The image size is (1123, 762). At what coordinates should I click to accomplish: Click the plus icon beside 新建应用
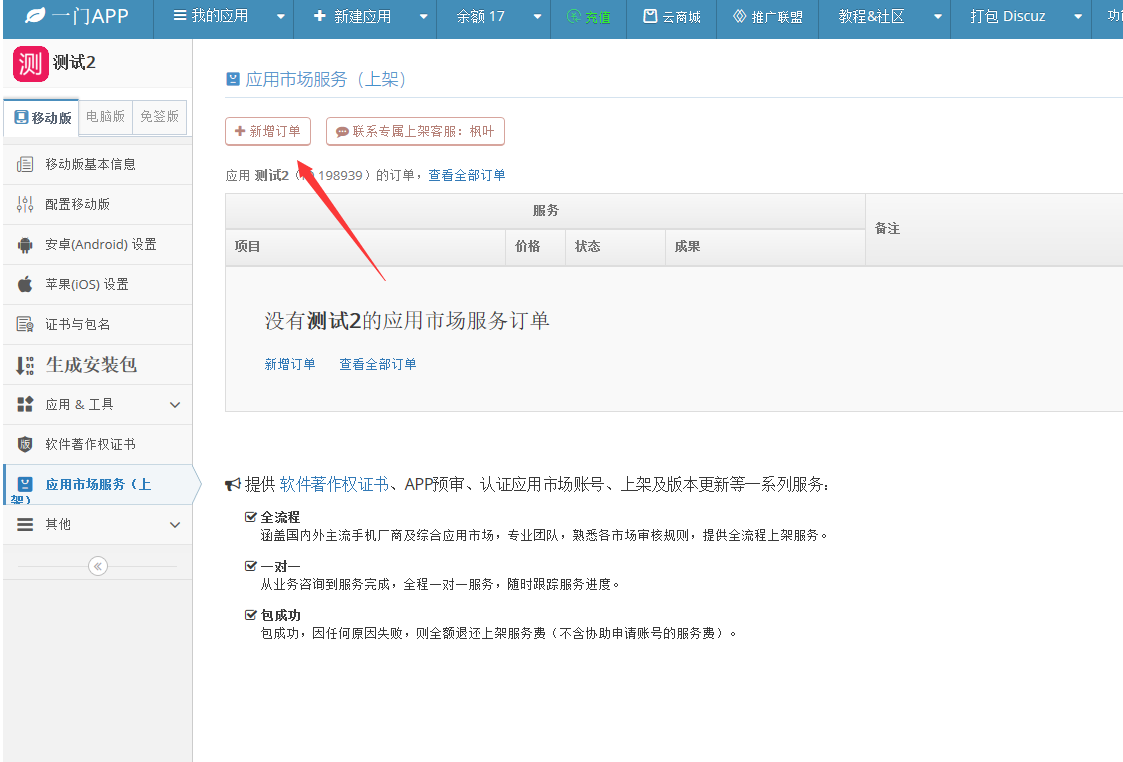(x=319, y=15)
